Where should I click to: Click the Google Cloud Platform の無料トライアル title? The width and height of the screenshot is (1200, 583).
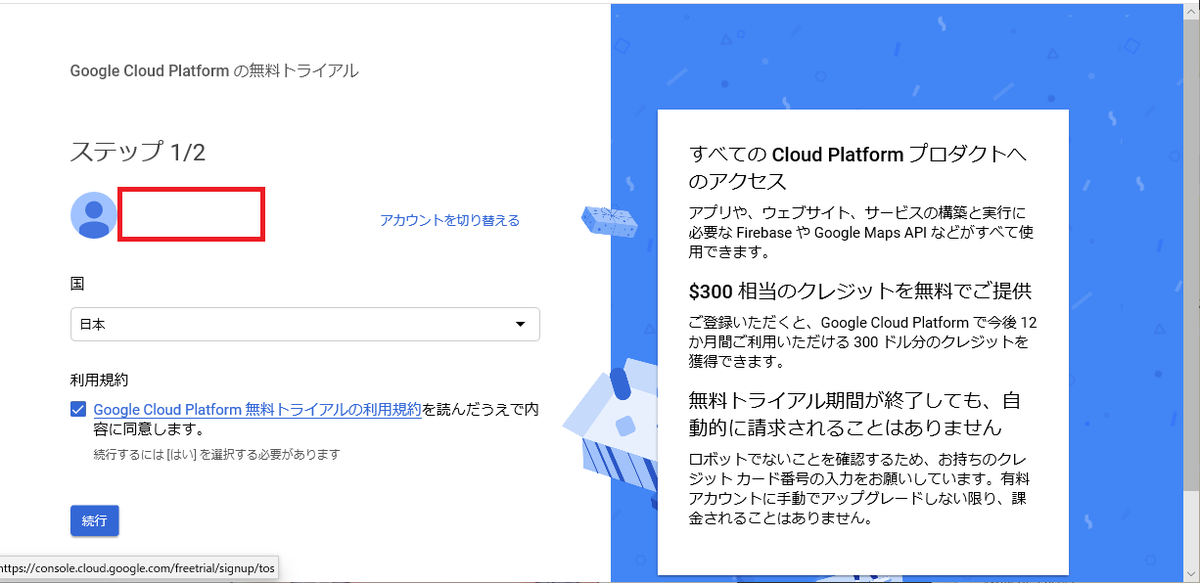click(214, 71)
